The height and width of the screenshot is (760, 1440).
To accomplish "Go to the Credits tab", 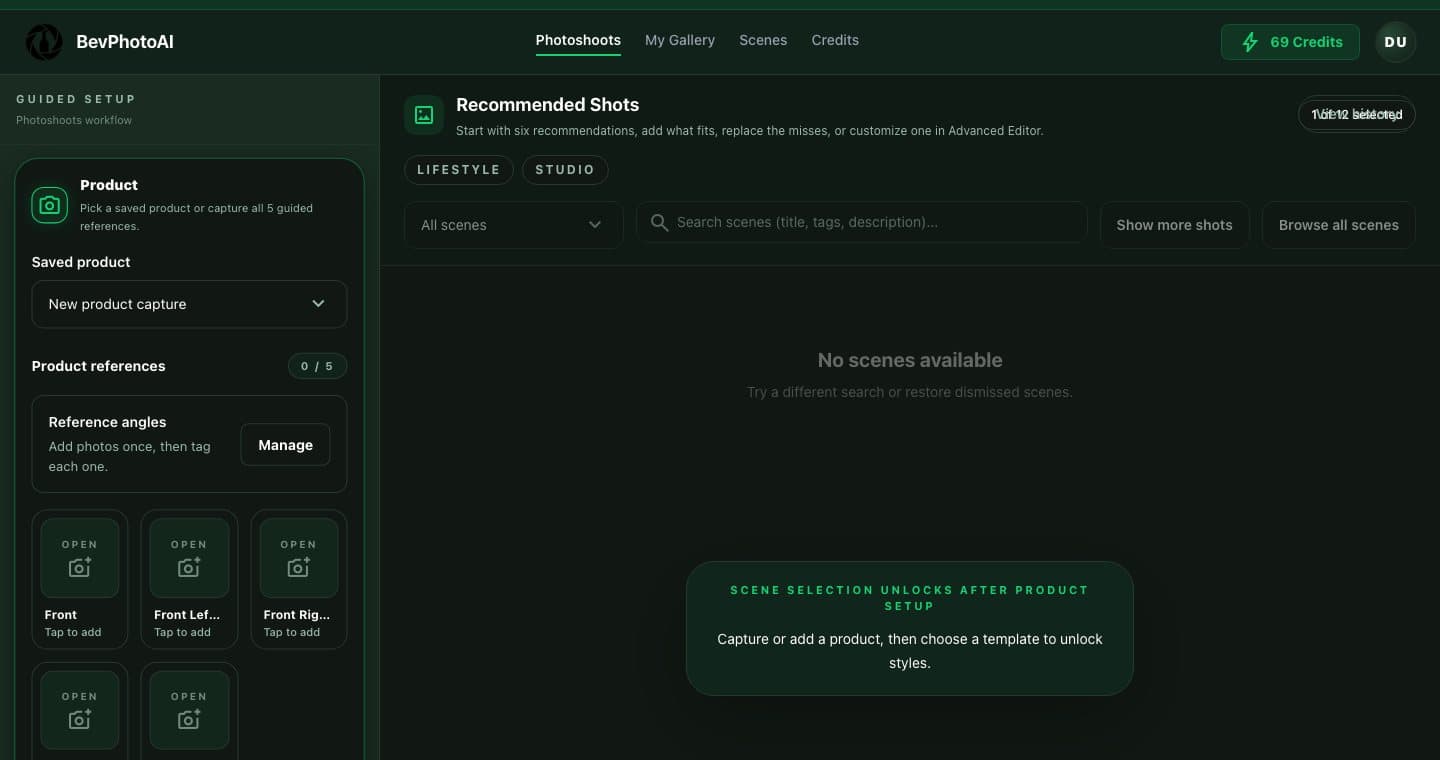I will [x=834, y=40].
